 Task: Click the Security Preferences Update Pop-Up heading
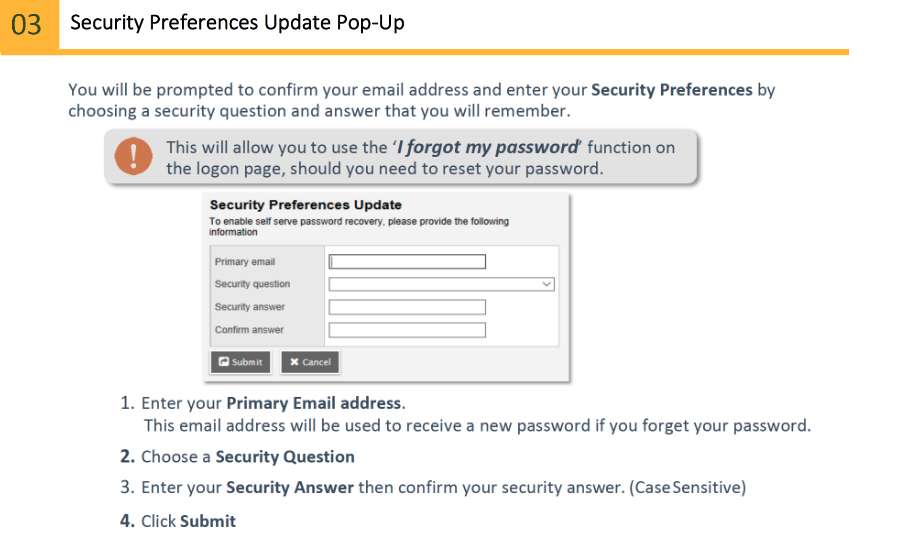click(x=237, y=22)
